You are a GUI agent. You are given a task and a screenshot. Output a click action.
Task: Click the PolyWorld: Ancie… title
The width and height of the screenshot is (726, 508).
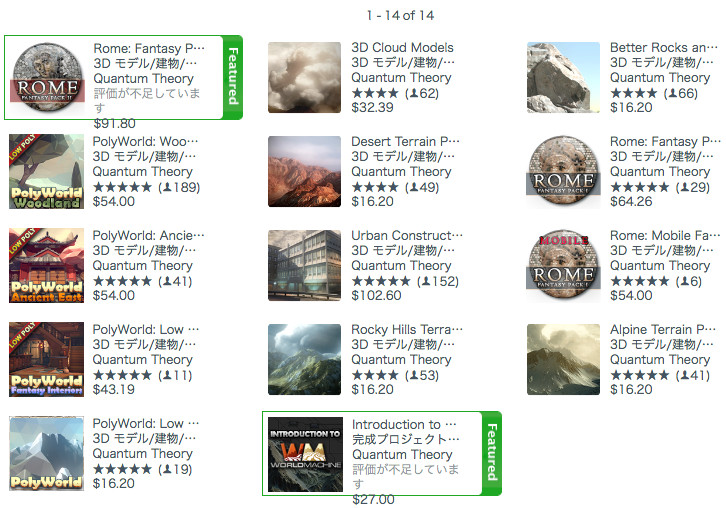(x=148, y=236)
